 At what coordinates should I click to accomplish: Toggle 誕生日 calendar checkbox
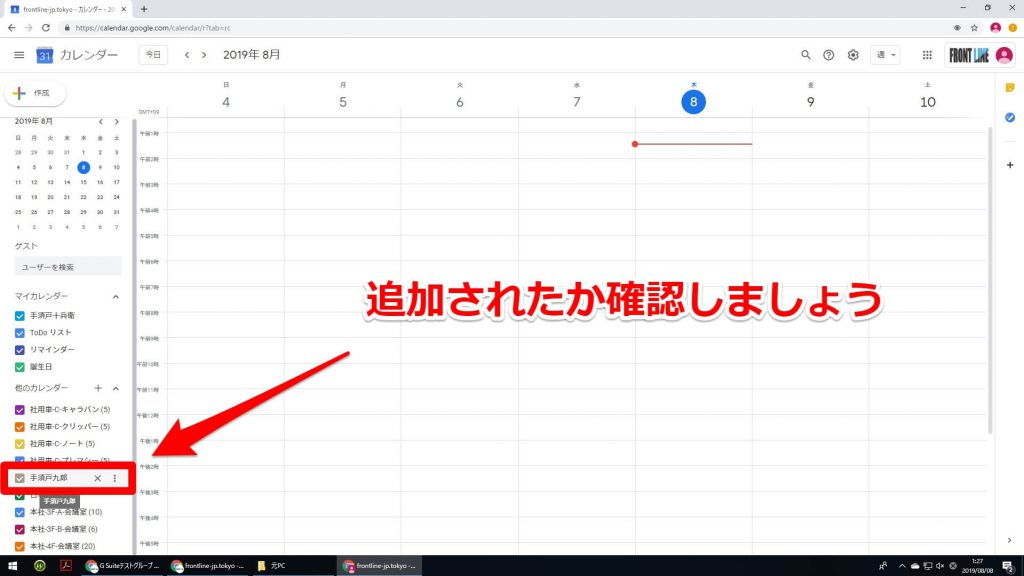[20, 367]
